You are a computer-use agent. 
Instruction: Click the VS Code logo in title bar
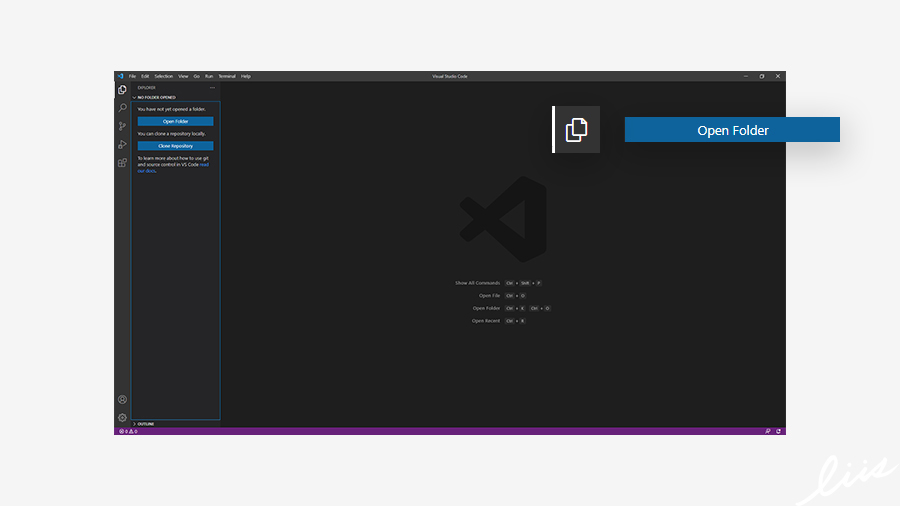[x=120, y=76]
